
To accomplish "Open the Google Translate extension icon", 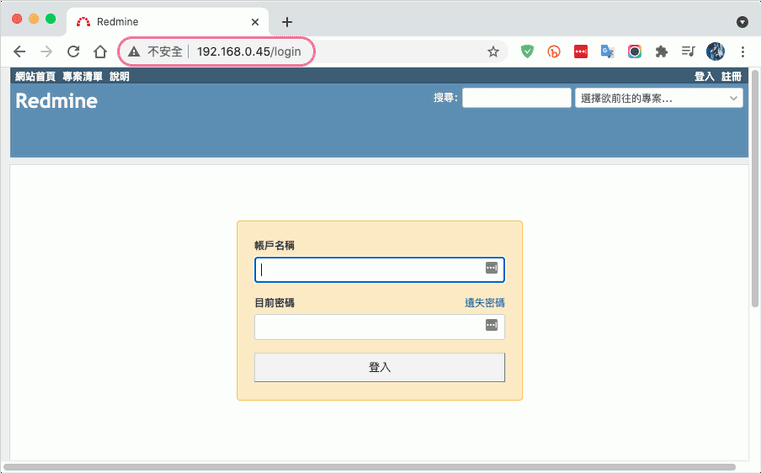I will coord(607,52).
